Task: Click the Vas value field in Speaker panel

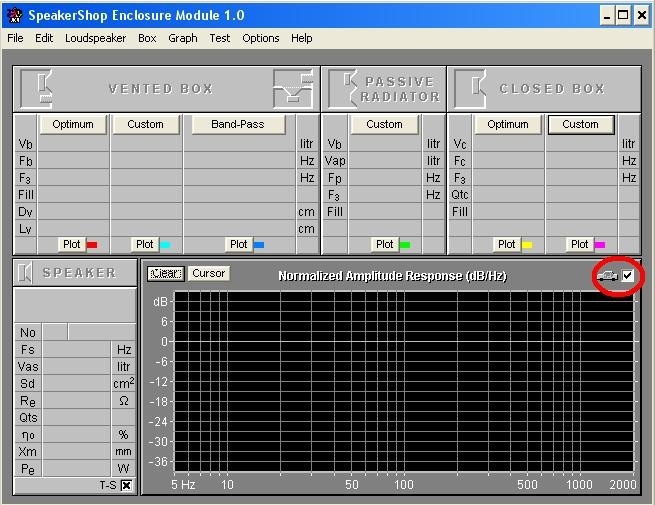Action: pyautogui.click(x=76, y=366)
